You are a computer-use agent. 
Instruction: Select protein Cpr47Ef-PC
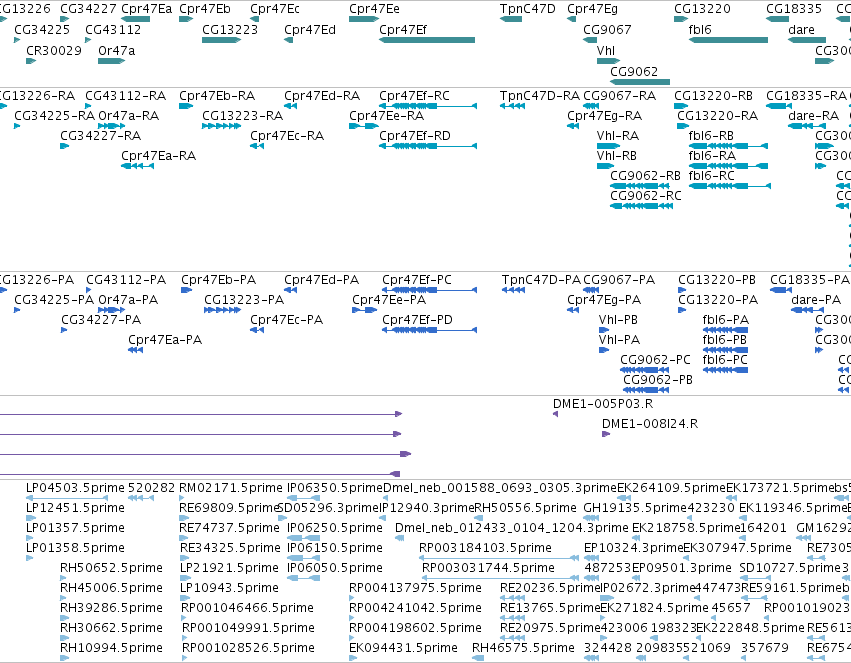(x=429, y=290)
